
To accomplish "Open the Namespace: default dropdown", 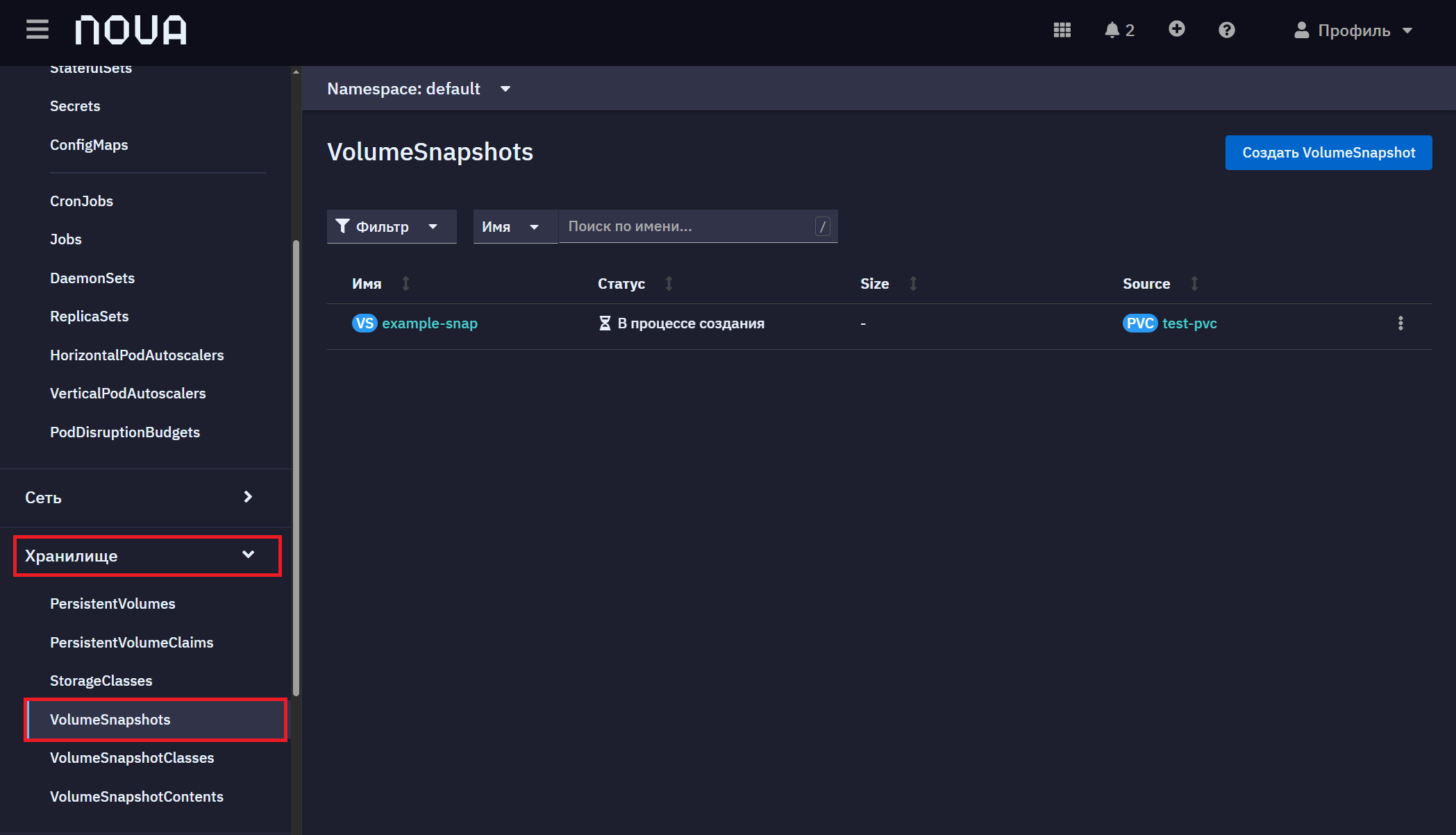I will pos(419,89).
